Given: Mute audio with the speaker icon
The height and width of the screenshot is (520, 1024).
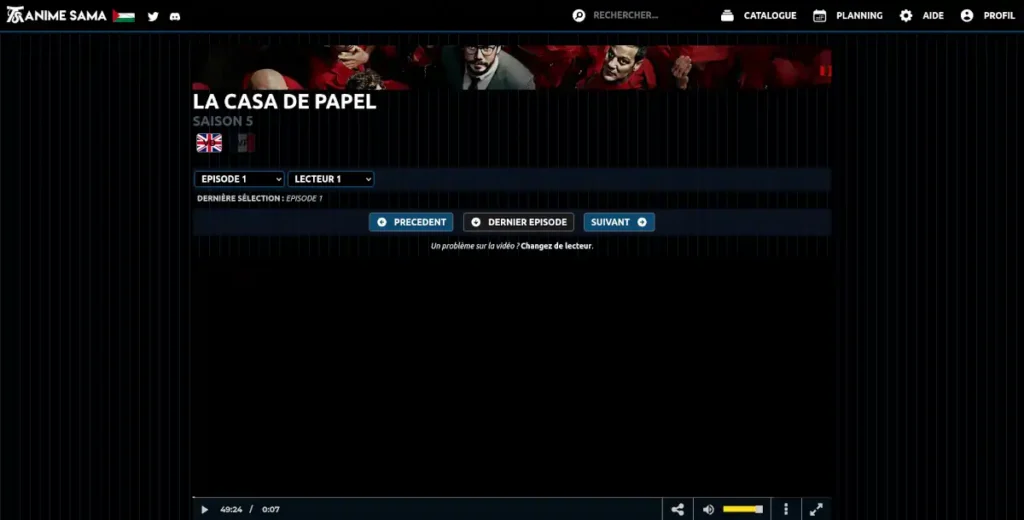Looking at the screenshot, I should coord(708,510).
